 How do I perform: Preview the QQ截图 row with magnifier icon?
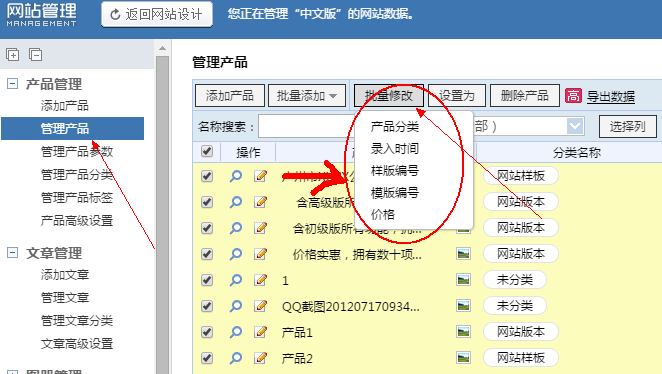236,306
